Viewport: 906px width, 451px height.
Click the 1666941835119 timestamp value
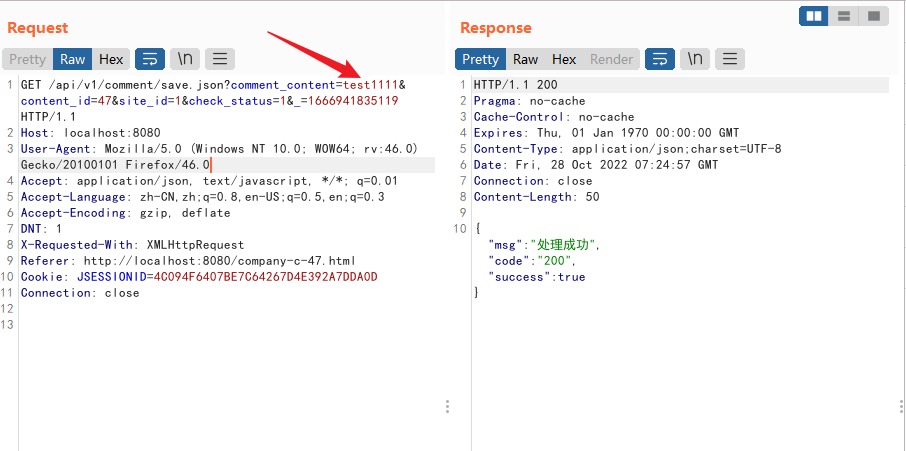coord(352,101)
